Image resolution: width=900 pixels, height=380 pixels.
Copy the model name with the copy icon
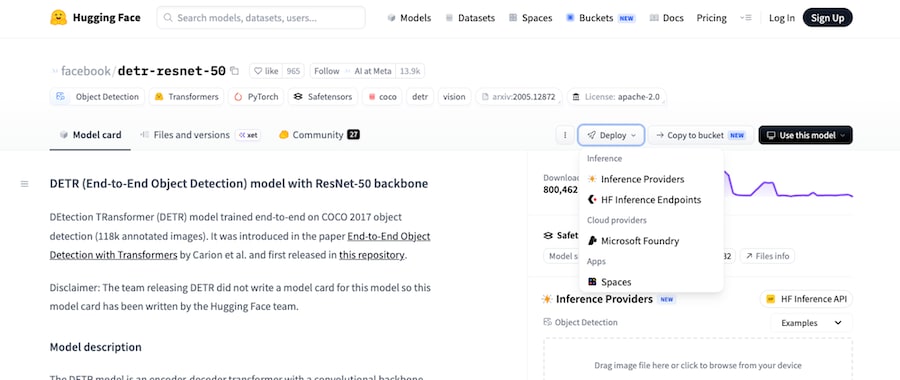coord(234,71)
